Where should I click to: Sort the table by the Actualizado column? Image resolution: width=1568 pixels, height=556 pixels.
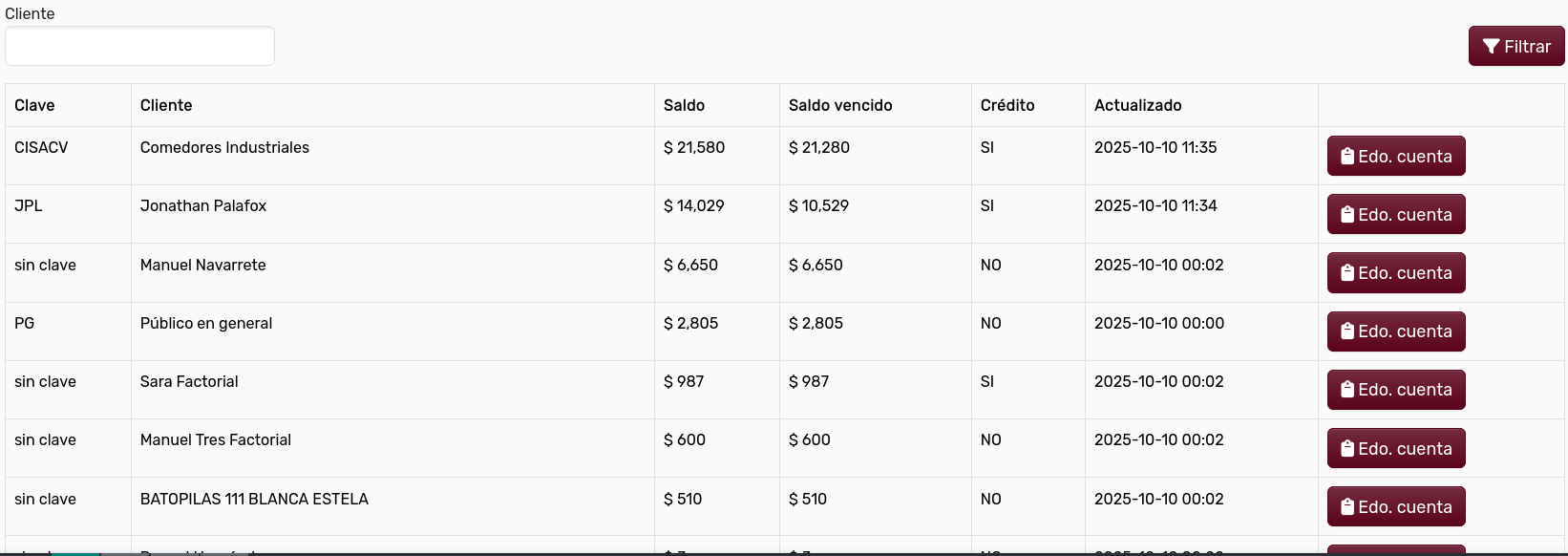1138,105
